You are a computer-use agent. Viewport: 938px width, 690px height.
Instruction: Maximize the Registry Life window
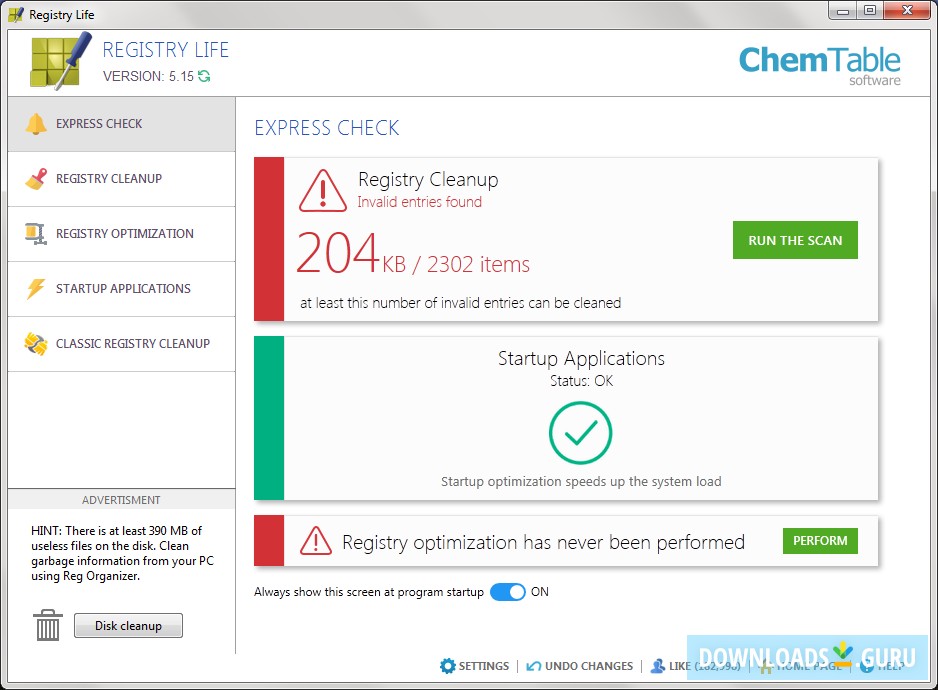870,11
